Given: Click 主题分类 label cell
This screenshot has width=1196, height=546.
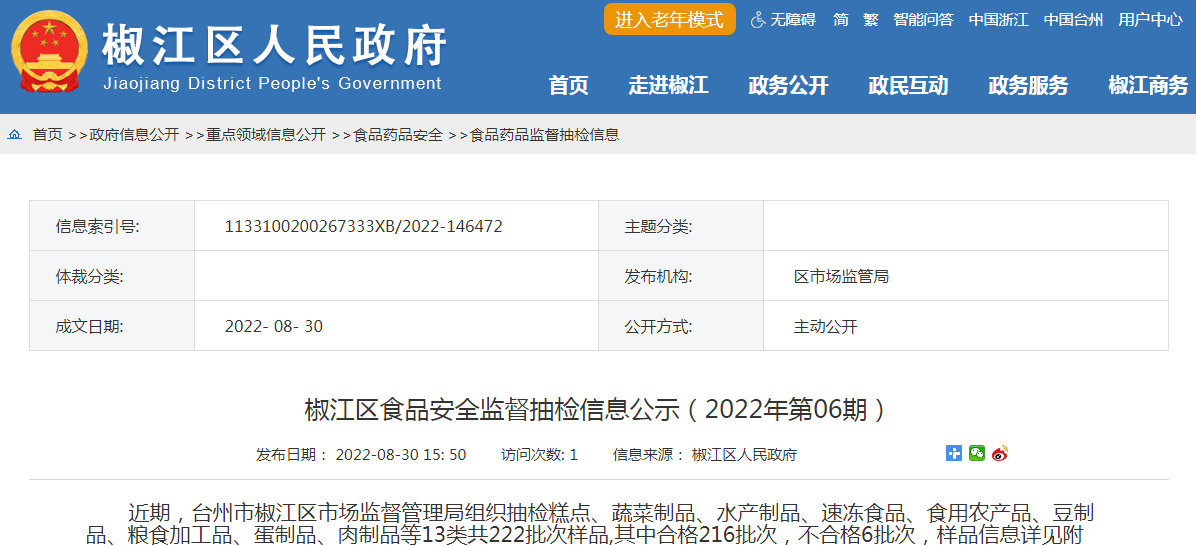Looking at the screenshot, I should (681, 226).
